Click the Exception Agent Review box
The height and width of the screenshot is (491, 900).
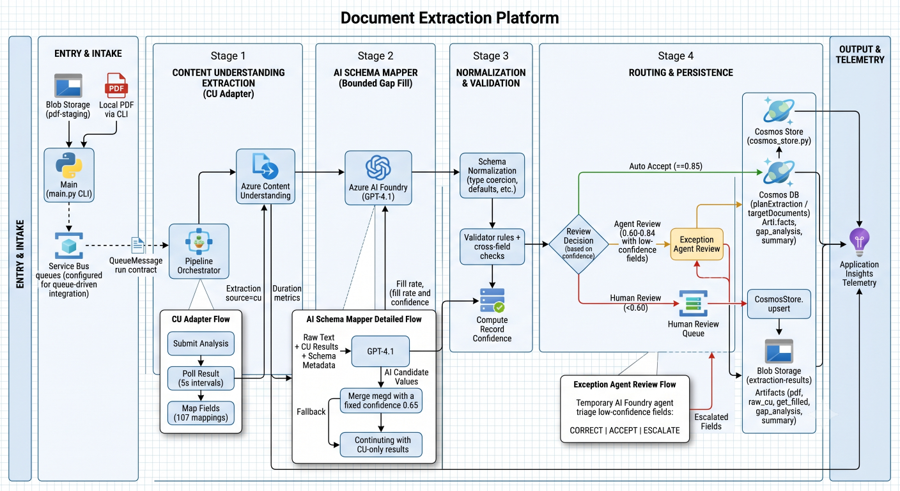[696, 244]
